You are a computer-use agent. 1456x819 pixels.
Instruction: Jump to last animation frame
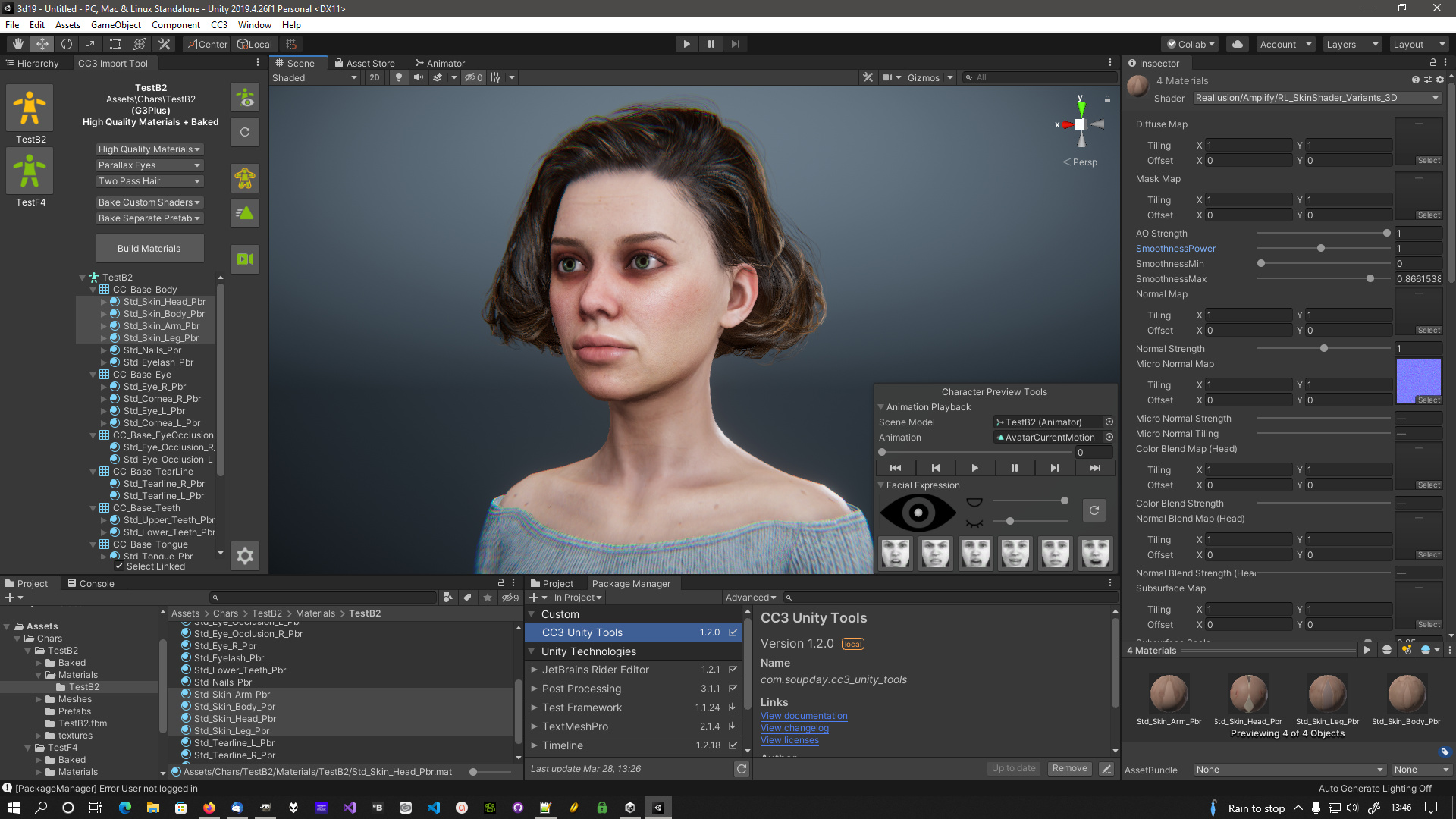tap(1095, 468)
